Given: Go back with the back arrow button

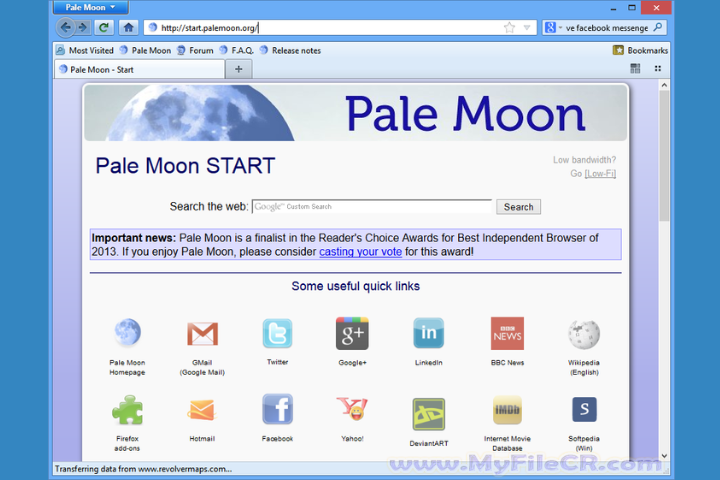Looking at the screenshot, I should [66, 28].
